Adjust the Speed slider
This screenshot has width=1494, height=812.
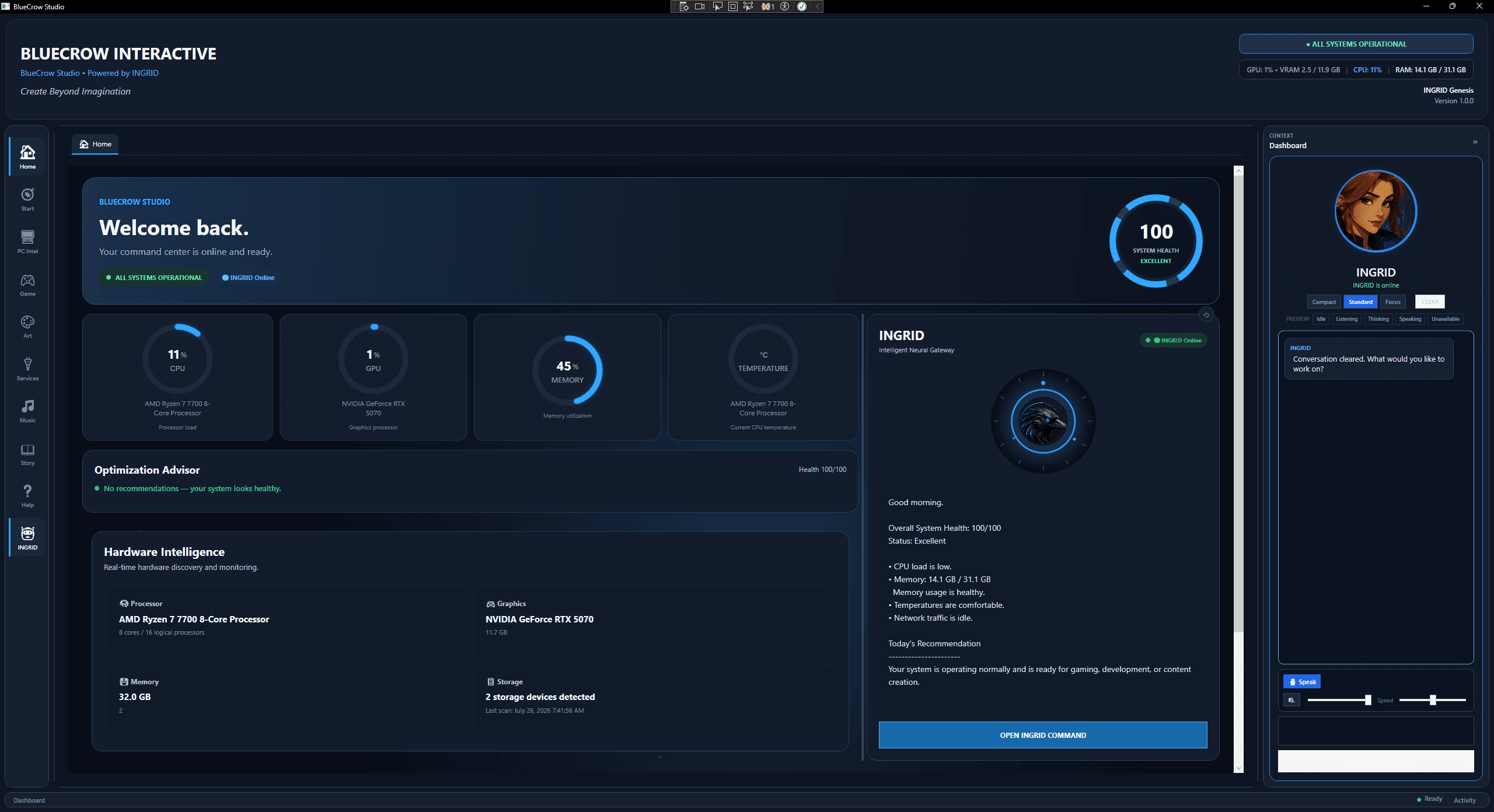[x=1433, y=700]
